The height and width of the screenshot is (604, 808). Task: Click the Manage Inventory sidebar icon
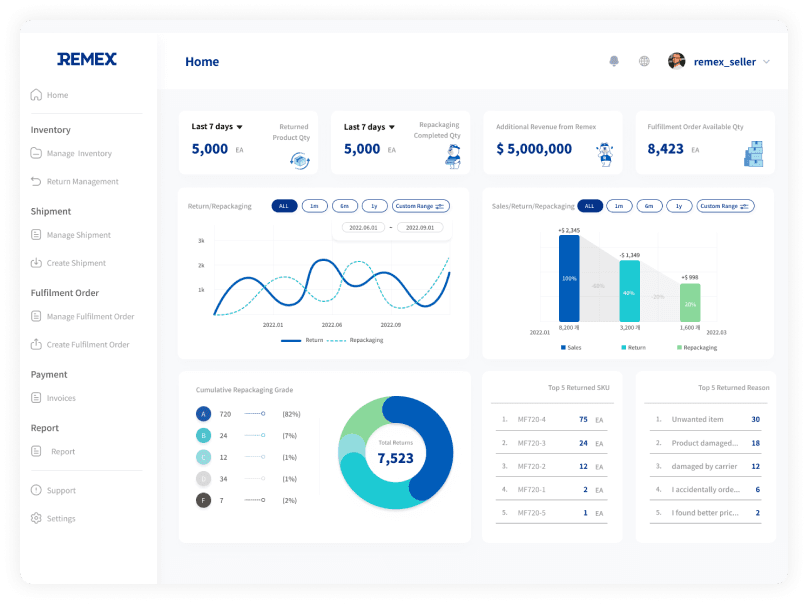(x=36, y=153)
